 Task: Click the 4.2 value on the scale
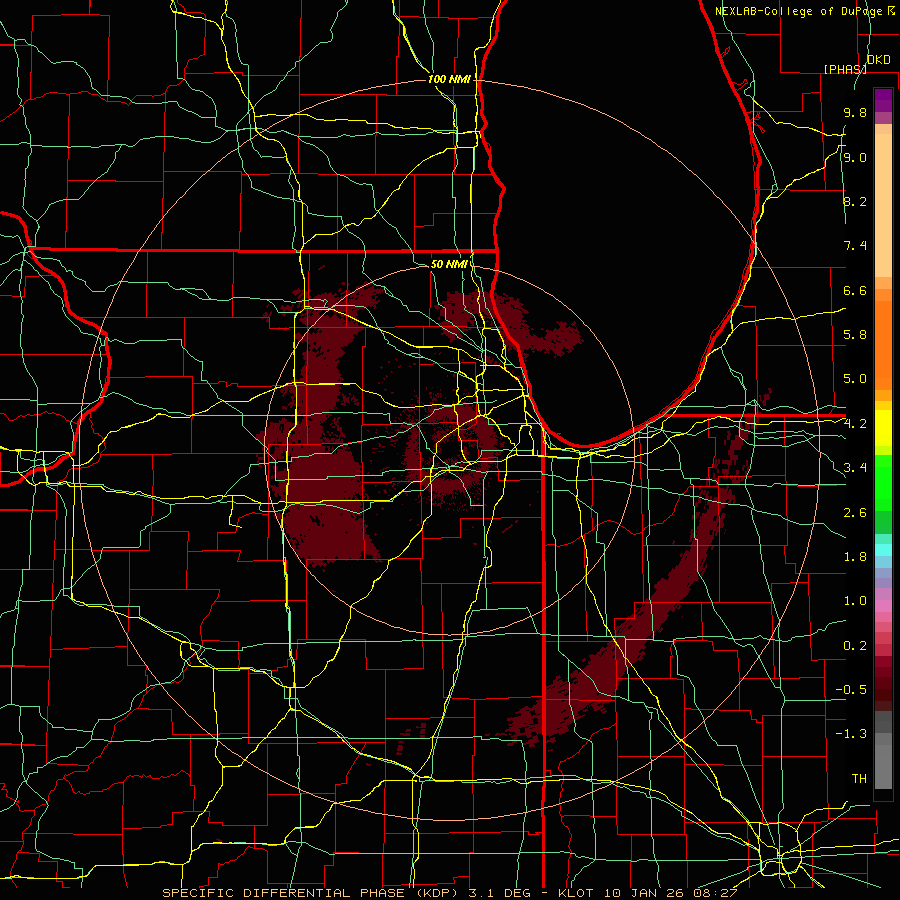click(855, 424)
